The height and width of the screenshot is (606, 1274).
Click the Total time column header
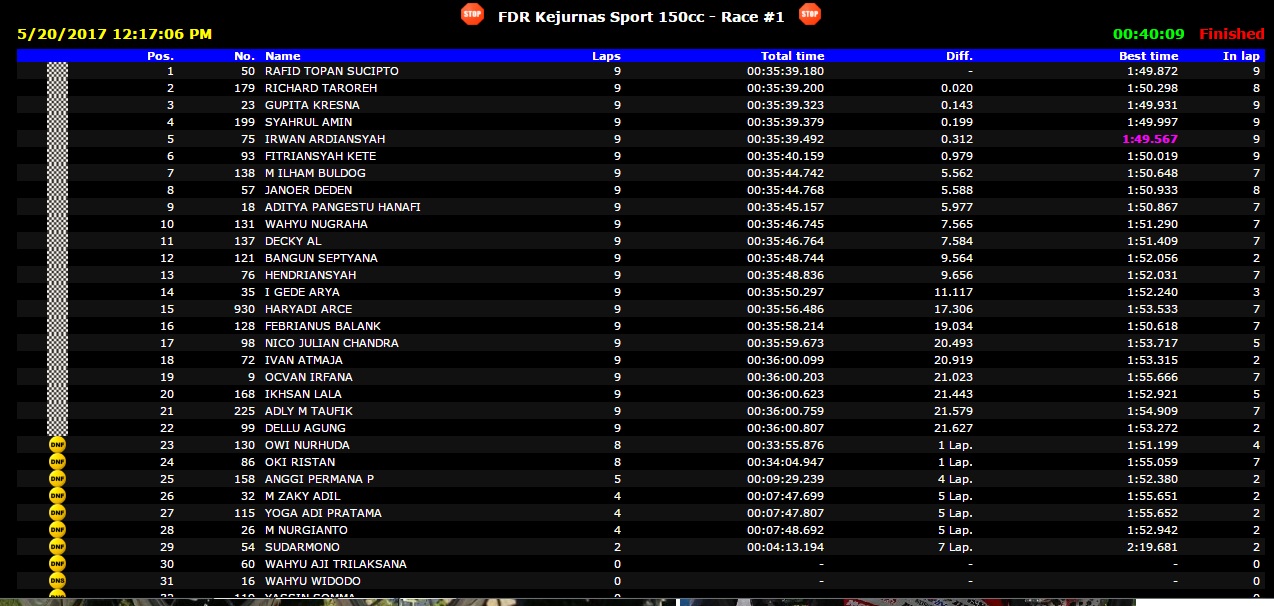click(x=792, y=56)
